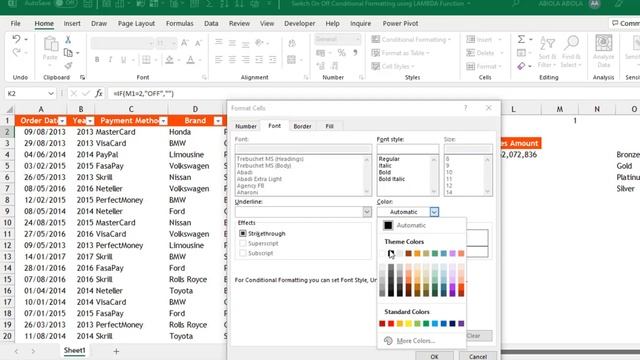The width and height of the screenshot is (640, 360).
Task: Click cell containing Limousine in row 4
Action: pos(195,155)
